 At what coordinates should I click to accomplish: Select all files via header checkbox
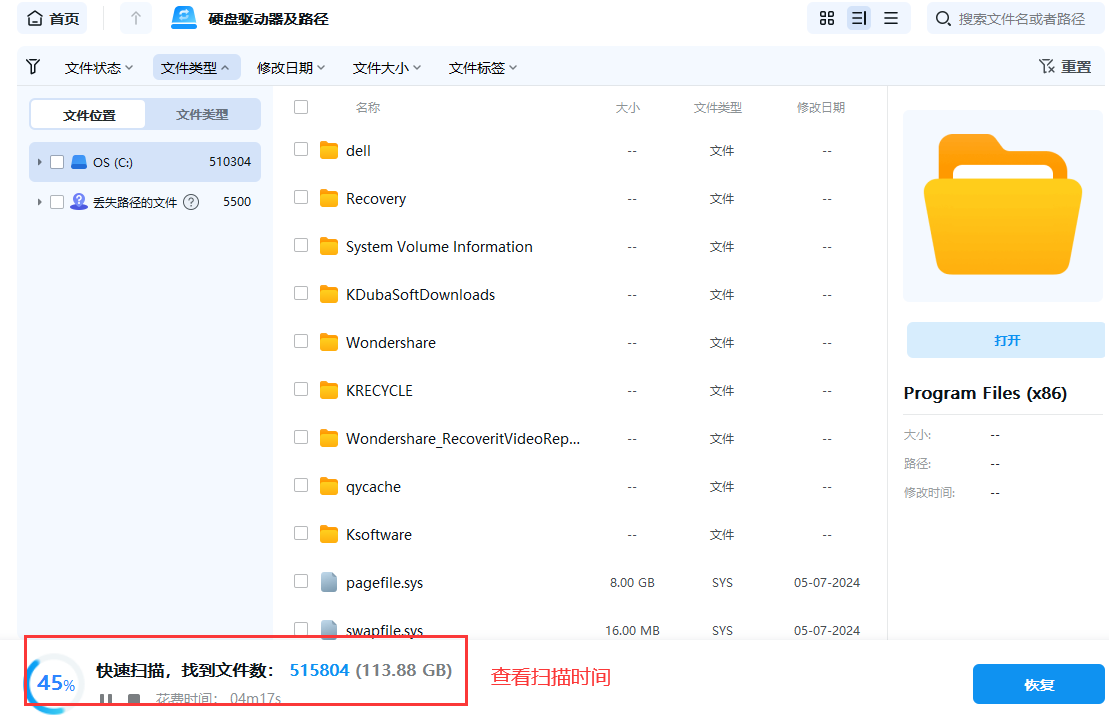click(301, 107)
